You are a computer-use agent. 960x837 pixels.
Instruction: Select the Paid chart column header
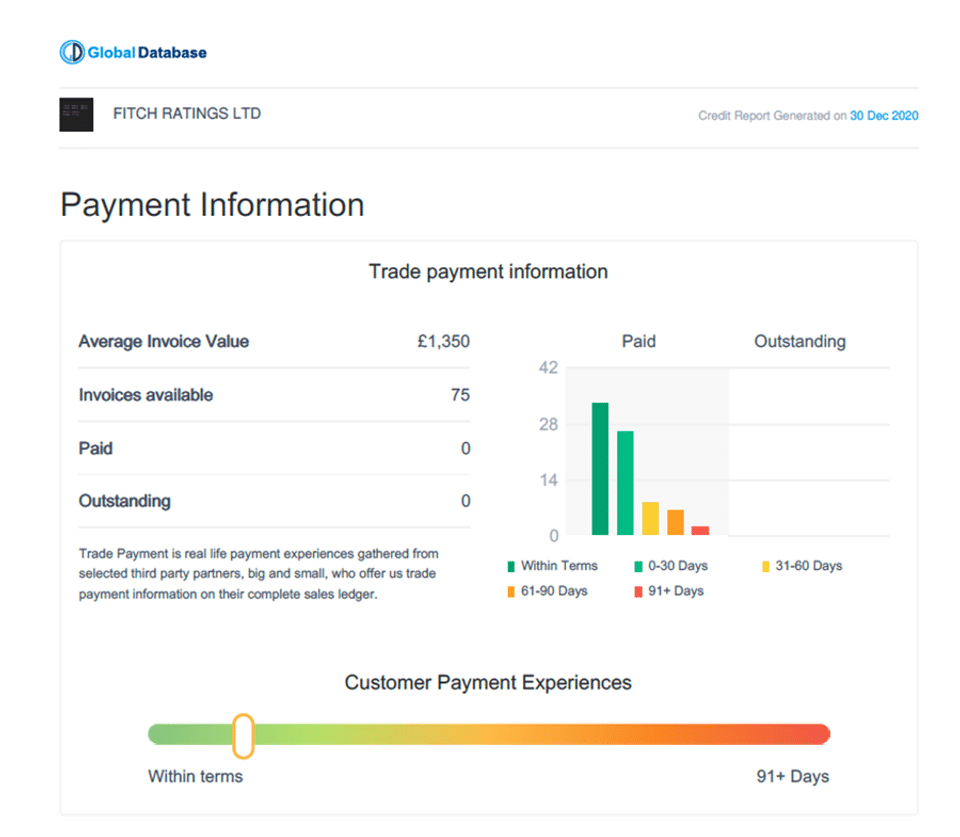(x=639, y=342)
